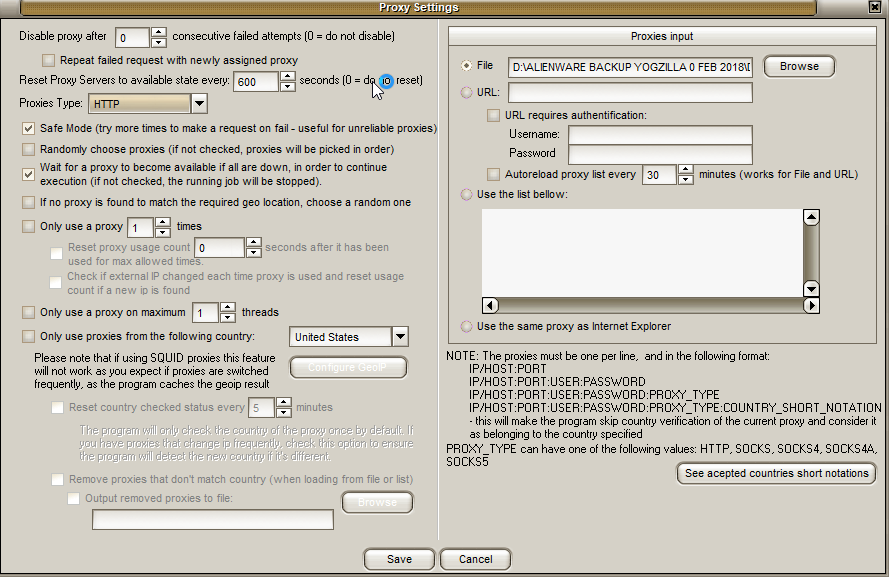Screen dimensions: 889x577
Task: Select Use same proxy as Internet Explorer
Action: click(467, 326)
